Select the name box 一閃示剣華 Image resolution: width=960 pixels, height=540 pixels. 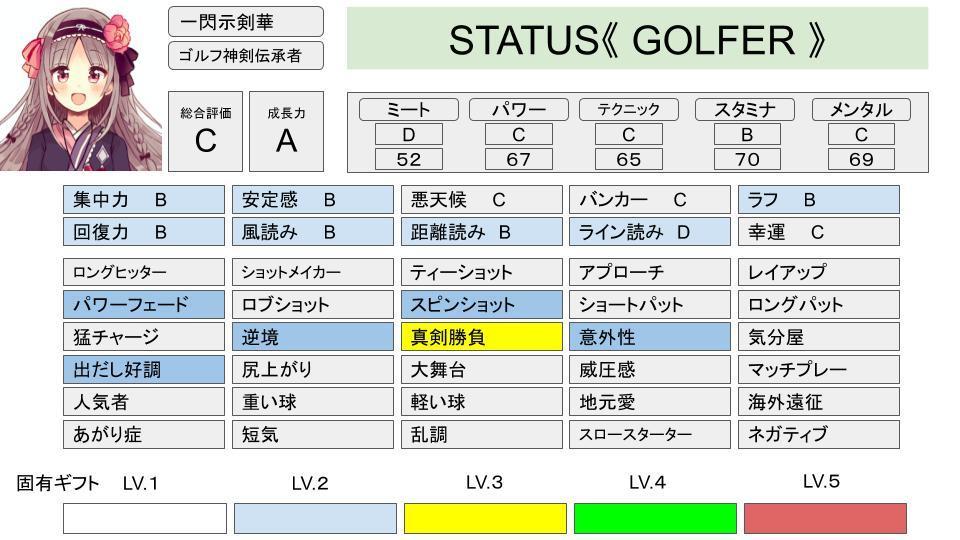tap(246, 22)
